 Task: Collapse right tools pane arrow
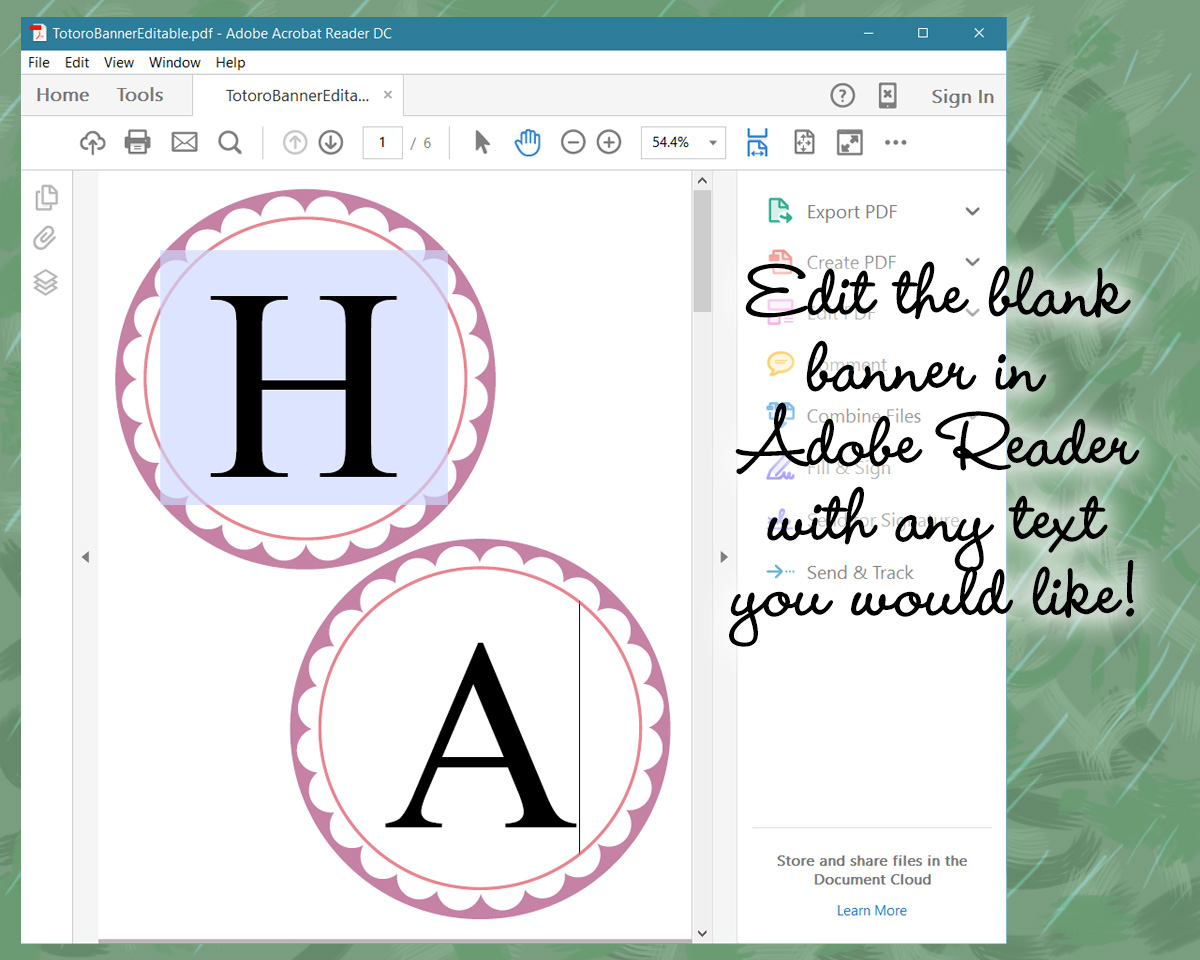click(x=724, y=557)
